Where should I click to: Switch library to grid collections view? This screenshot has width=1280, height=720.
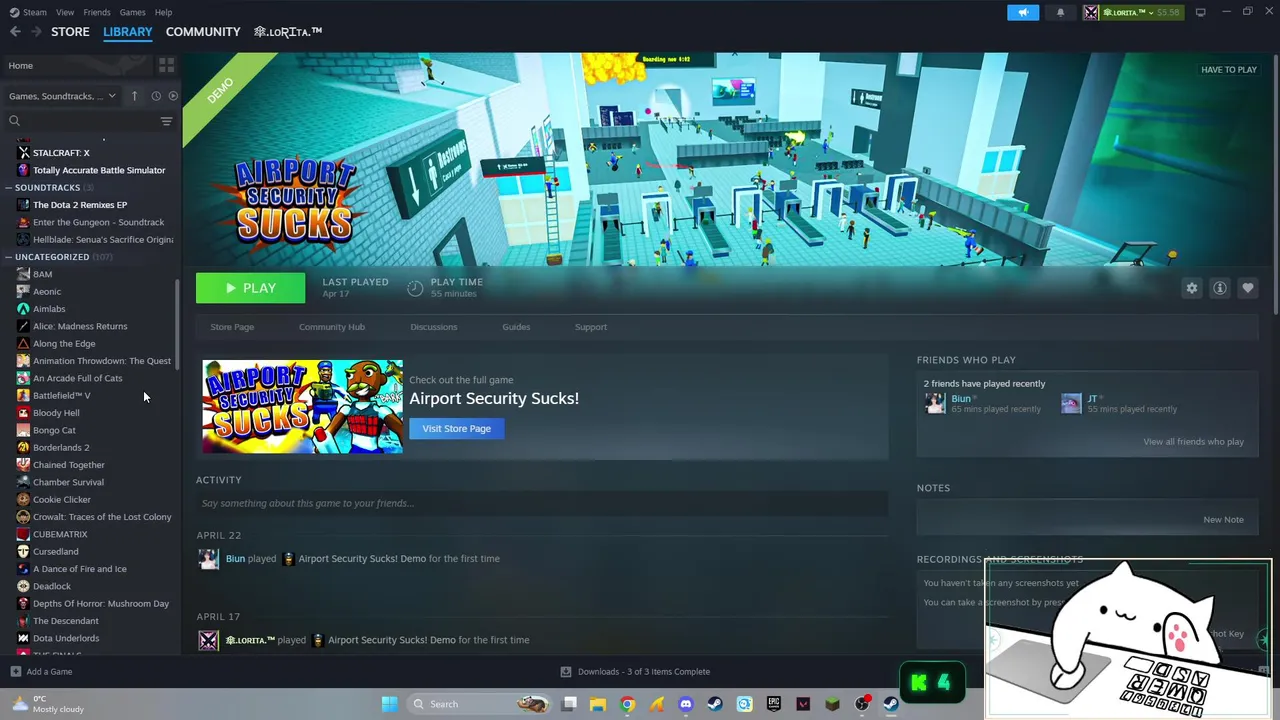(166, 65)
